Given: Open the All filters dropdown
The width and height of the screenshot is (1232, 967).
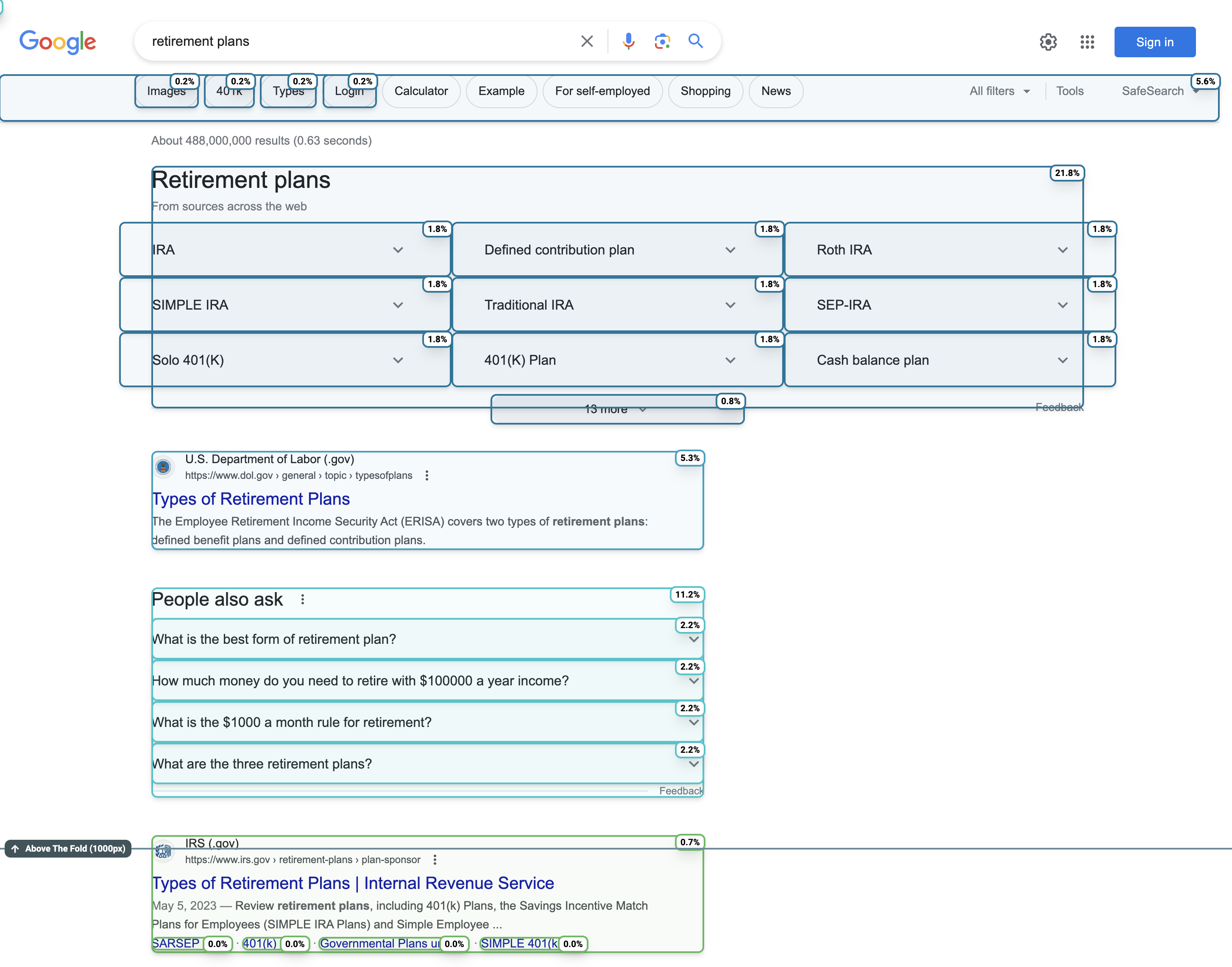Looking at the screenshot, I should coord(999,91).
